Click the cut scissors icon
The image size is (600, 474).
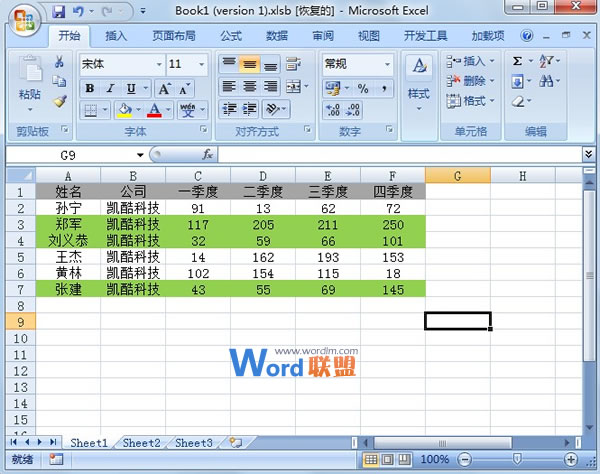tap(59, 62)
